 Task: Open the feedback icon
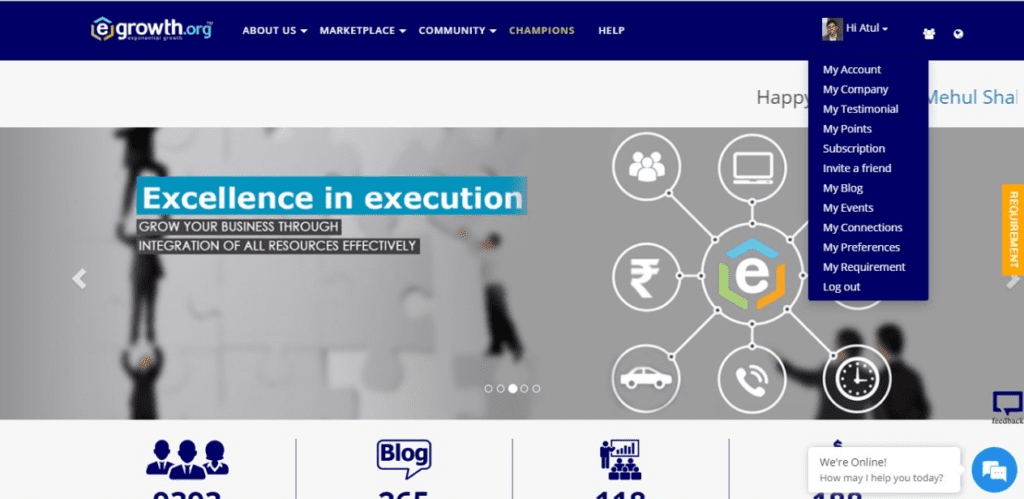(1008, 408)
